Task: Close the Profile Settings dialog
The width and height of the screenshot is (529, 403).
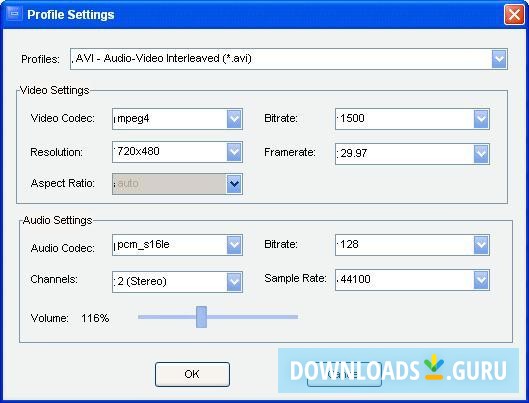Action: tap(514, 15)
